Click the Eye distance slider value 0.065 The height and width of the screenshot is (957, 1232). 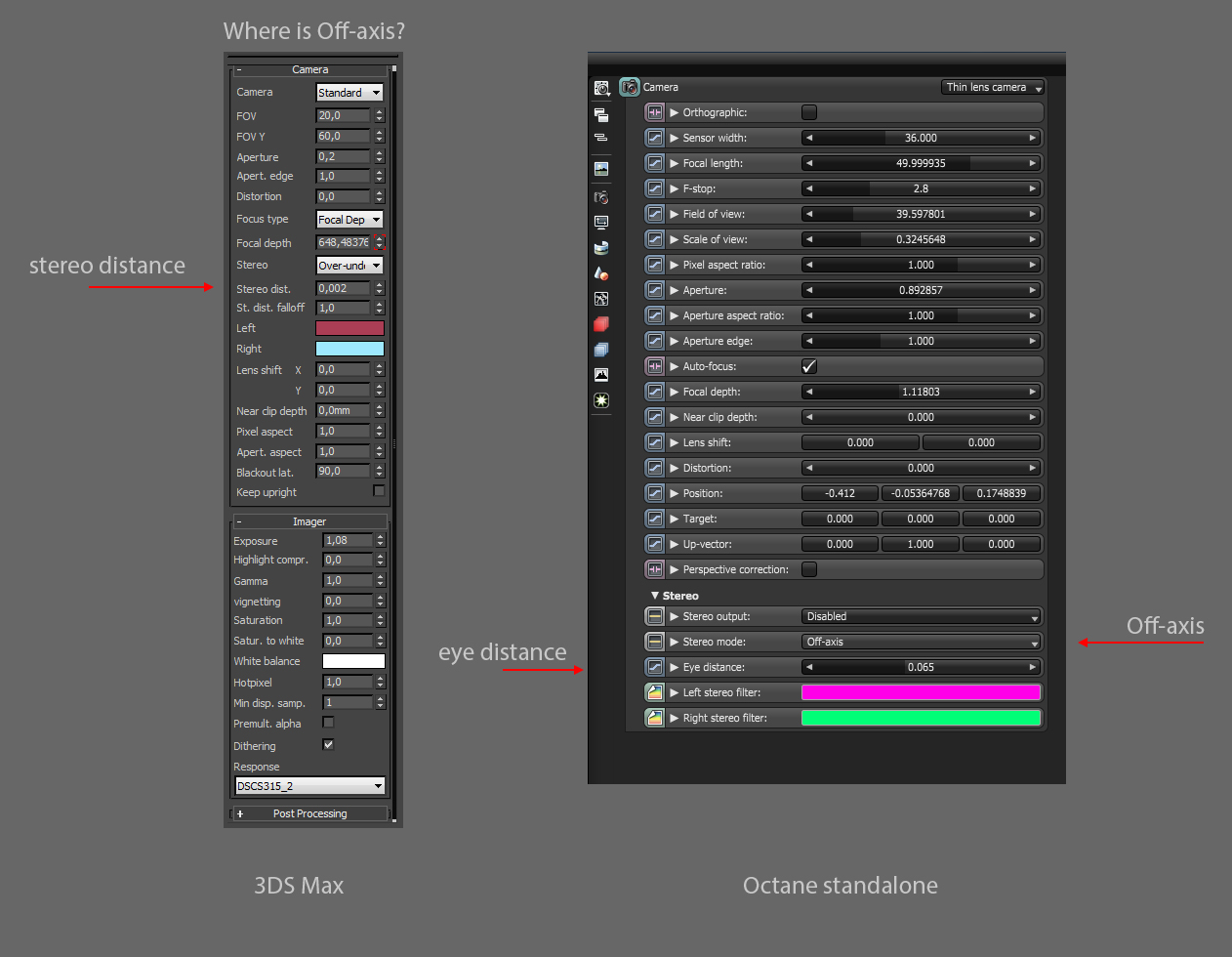tap(921, 667)
